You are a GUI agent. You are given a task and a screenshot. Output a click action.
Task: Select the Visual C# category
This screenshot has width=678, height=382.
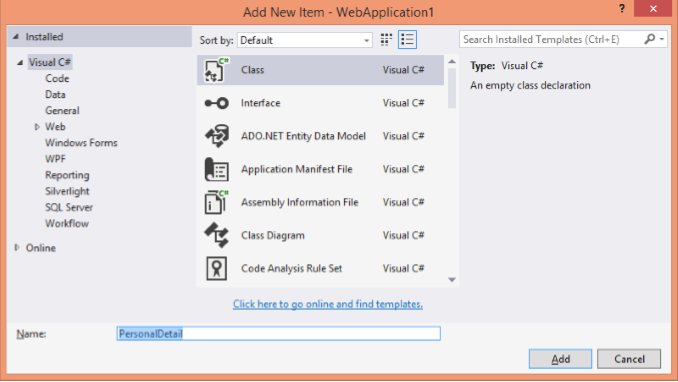49,62
